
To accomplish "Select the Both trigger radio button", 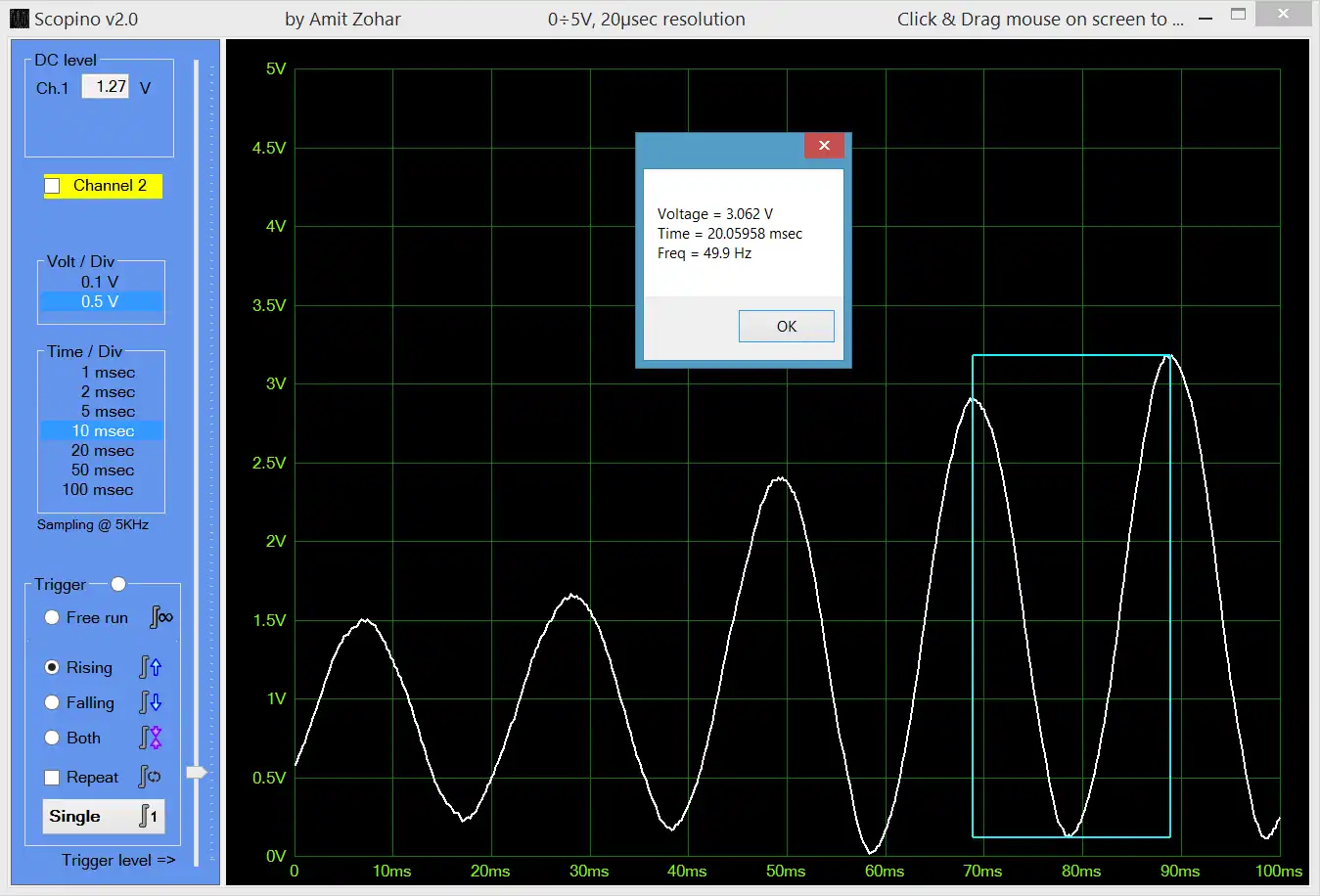I will tap(52, 738).
